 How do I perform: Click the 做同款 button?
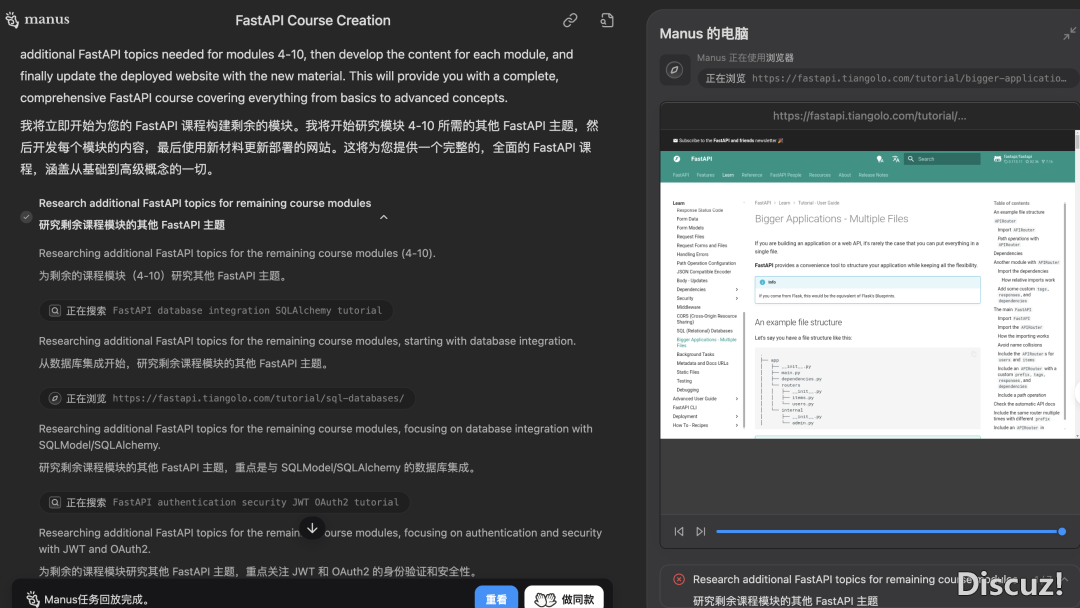point(564,599)
